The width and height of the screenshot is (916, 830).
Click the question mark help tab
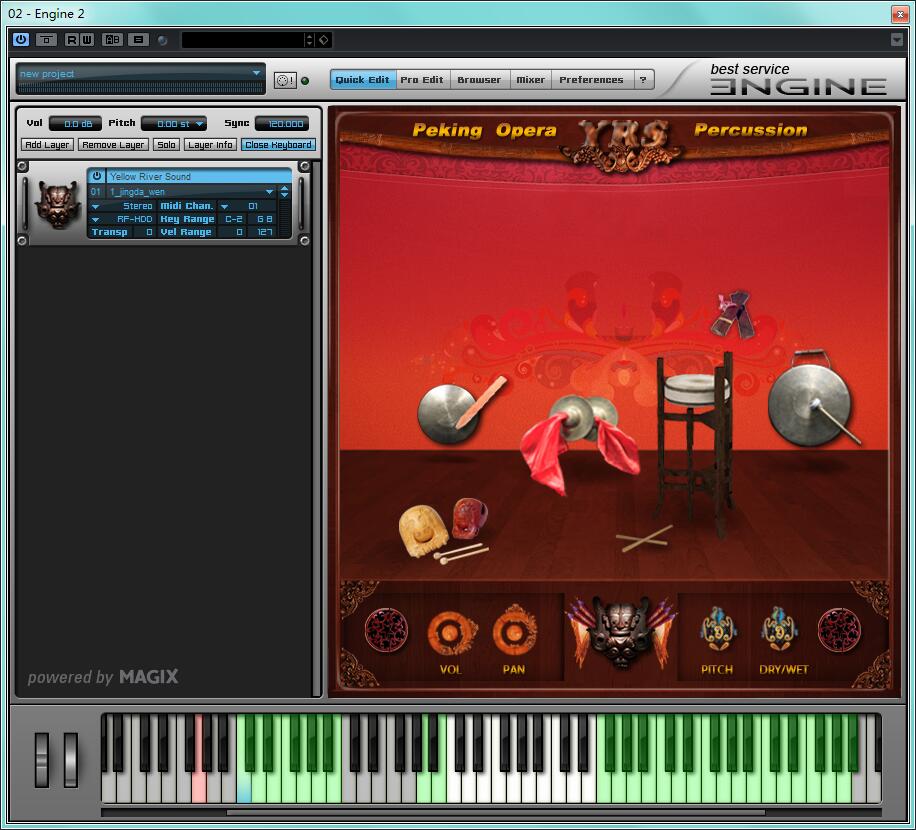(643, 80)
